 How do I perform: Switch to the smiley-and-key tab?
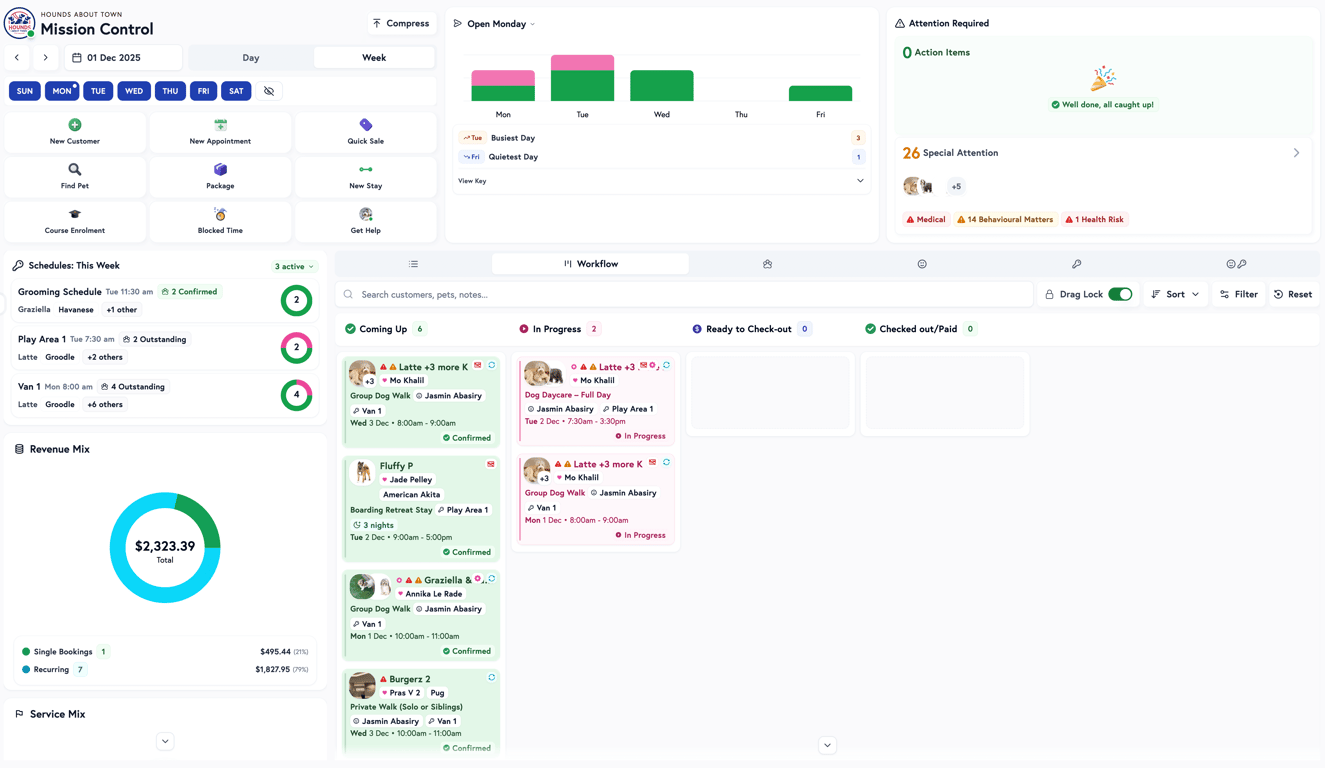point(1236,264)
